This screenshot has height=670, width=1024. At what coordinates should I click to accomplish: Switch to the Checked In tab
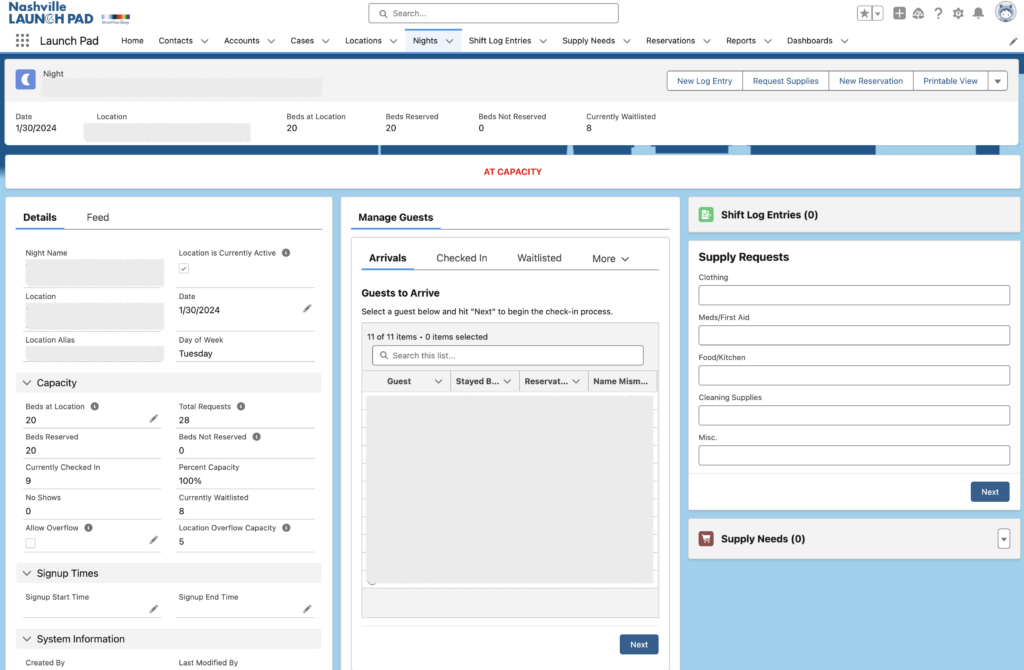click(x=462, y=258)
